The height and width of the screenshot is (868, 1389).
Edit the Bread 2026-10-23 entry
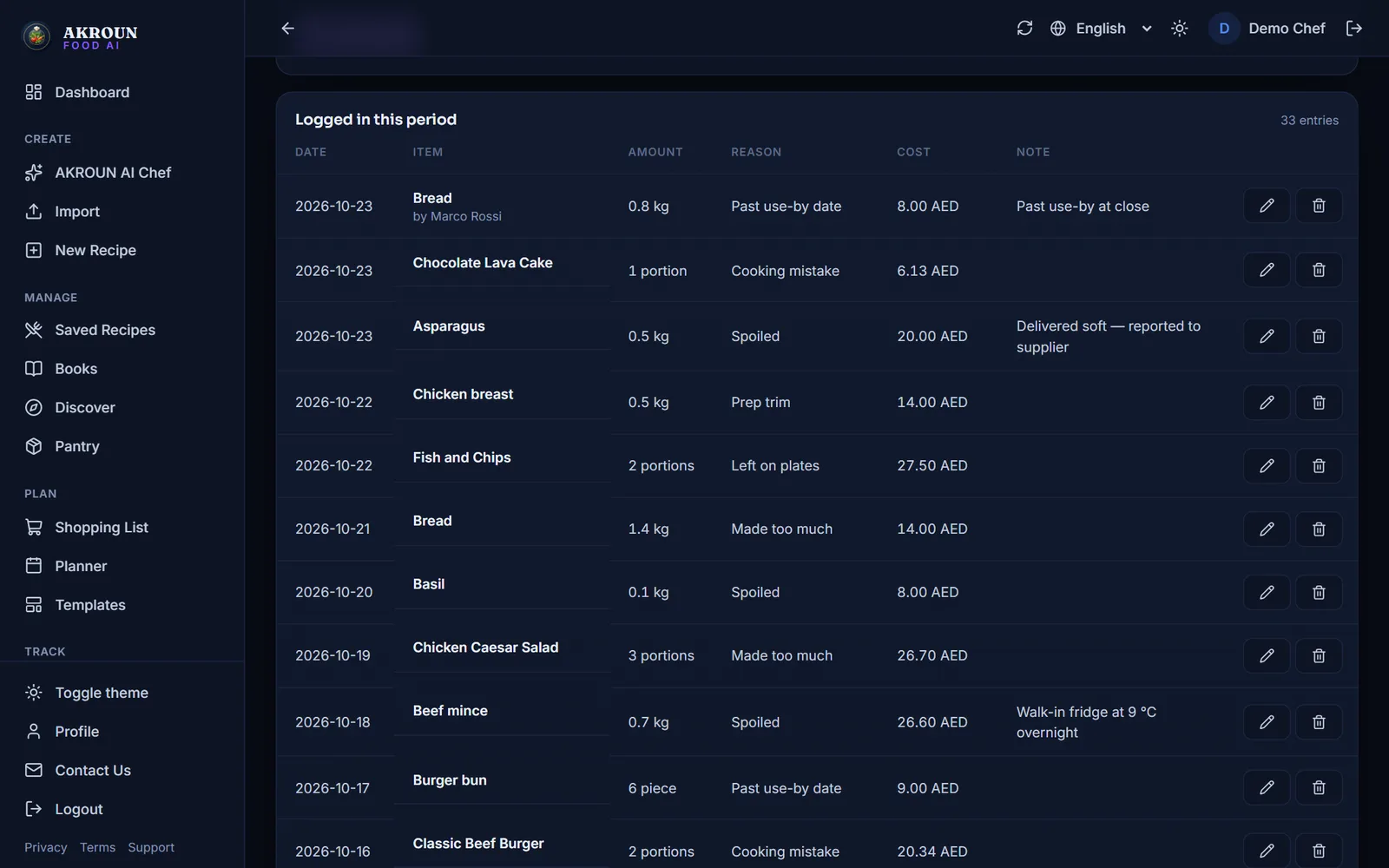(x=1267, y=206)
